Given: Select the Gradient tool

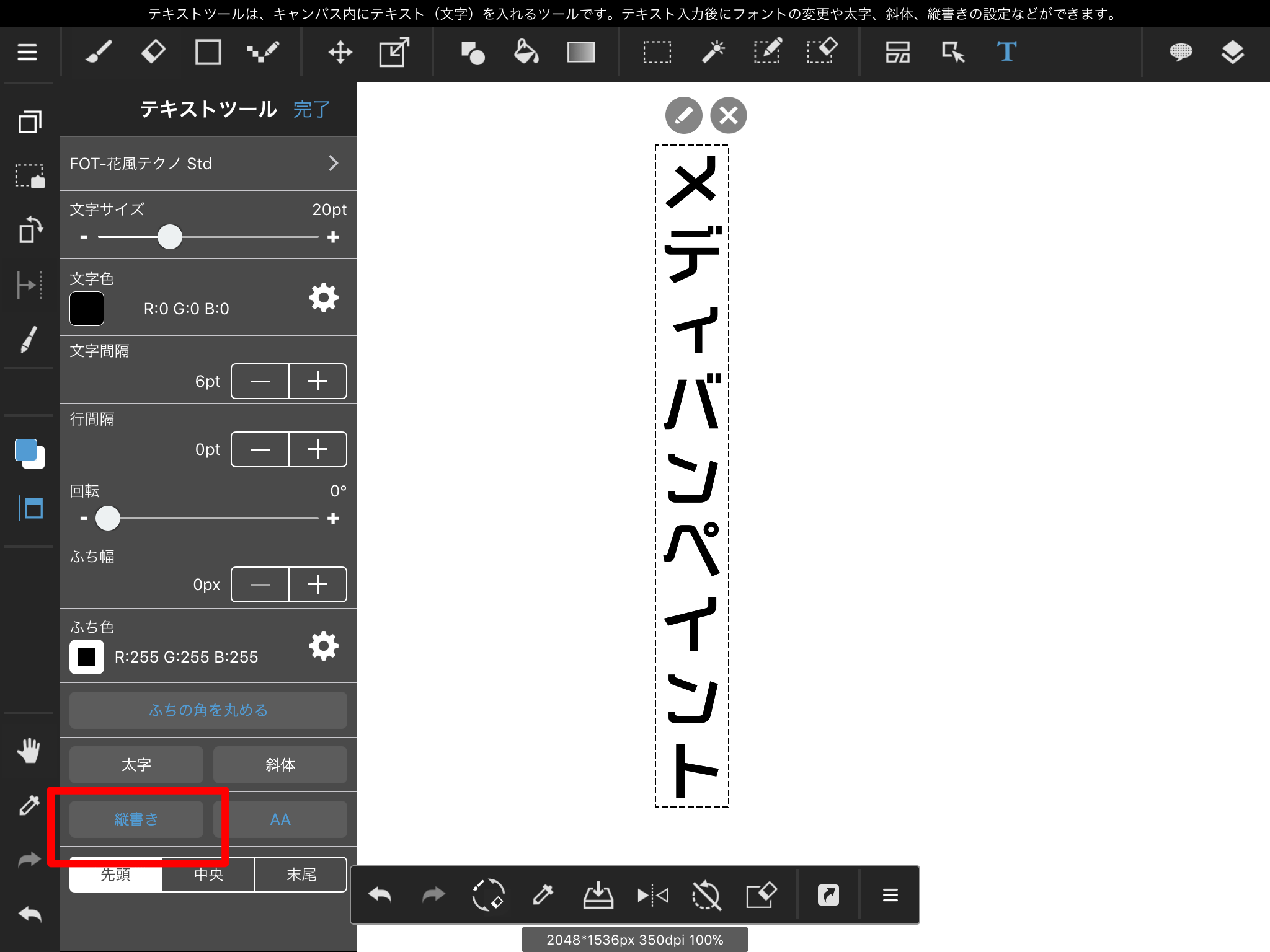Looking at the screenshot, I should 581,52.
